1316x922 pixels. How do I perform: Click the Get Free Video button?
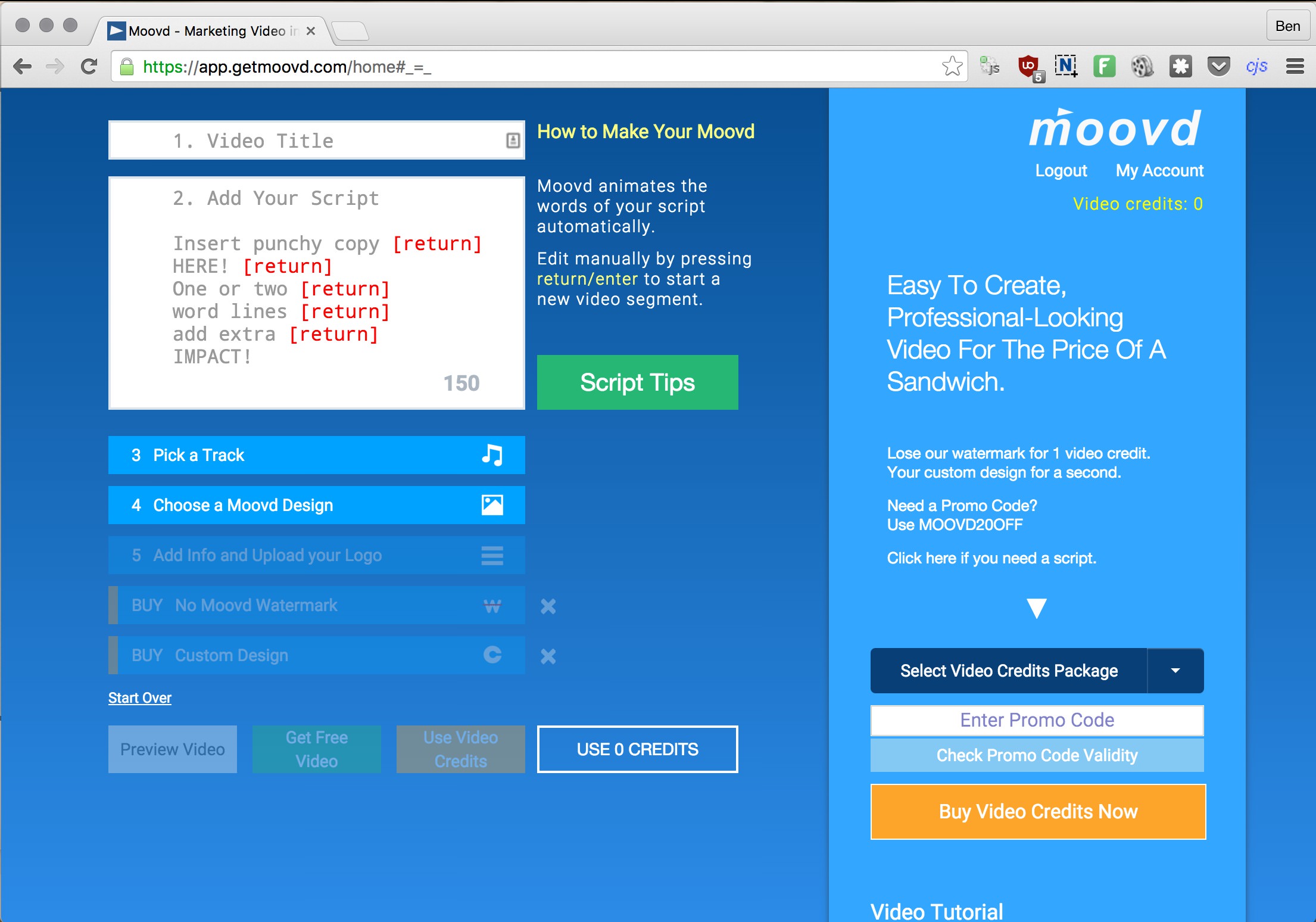[317, 749]
